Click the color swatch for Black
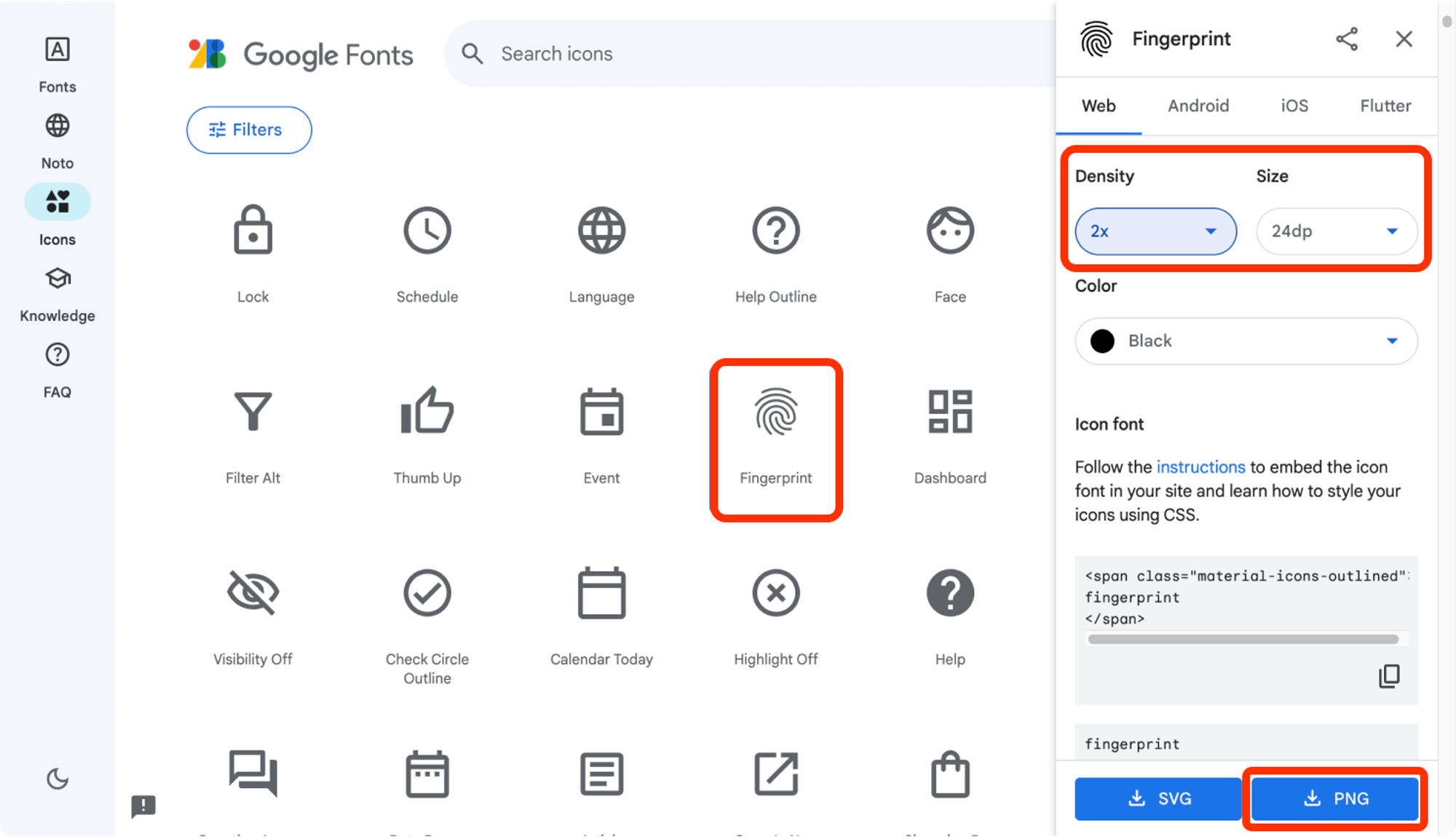The height and width of the screenshot is (837, 1456). click(x=1103, y=341)
